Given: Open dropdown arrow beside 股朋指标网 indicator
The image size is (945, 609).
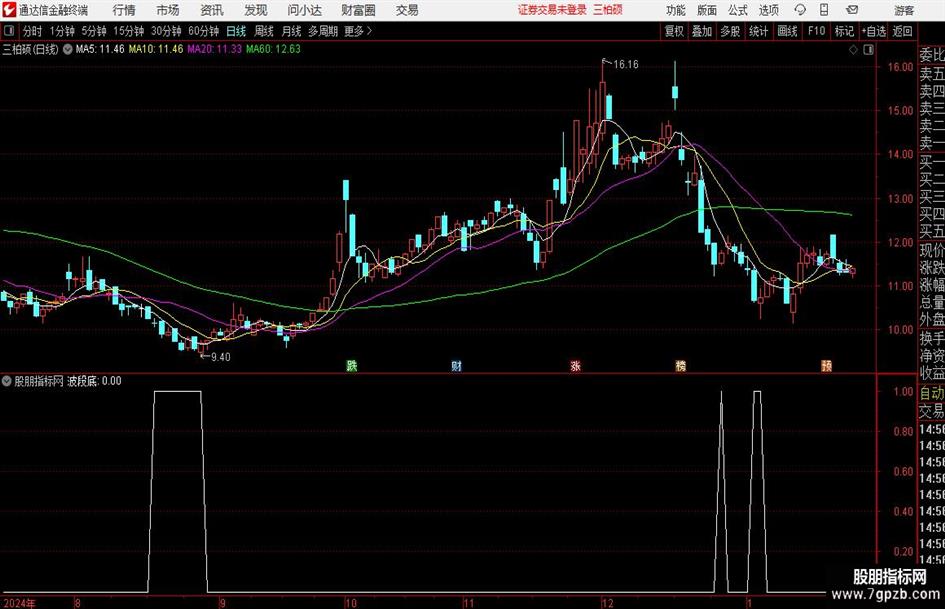Looking at the screenshot, I should coord(7,381).
